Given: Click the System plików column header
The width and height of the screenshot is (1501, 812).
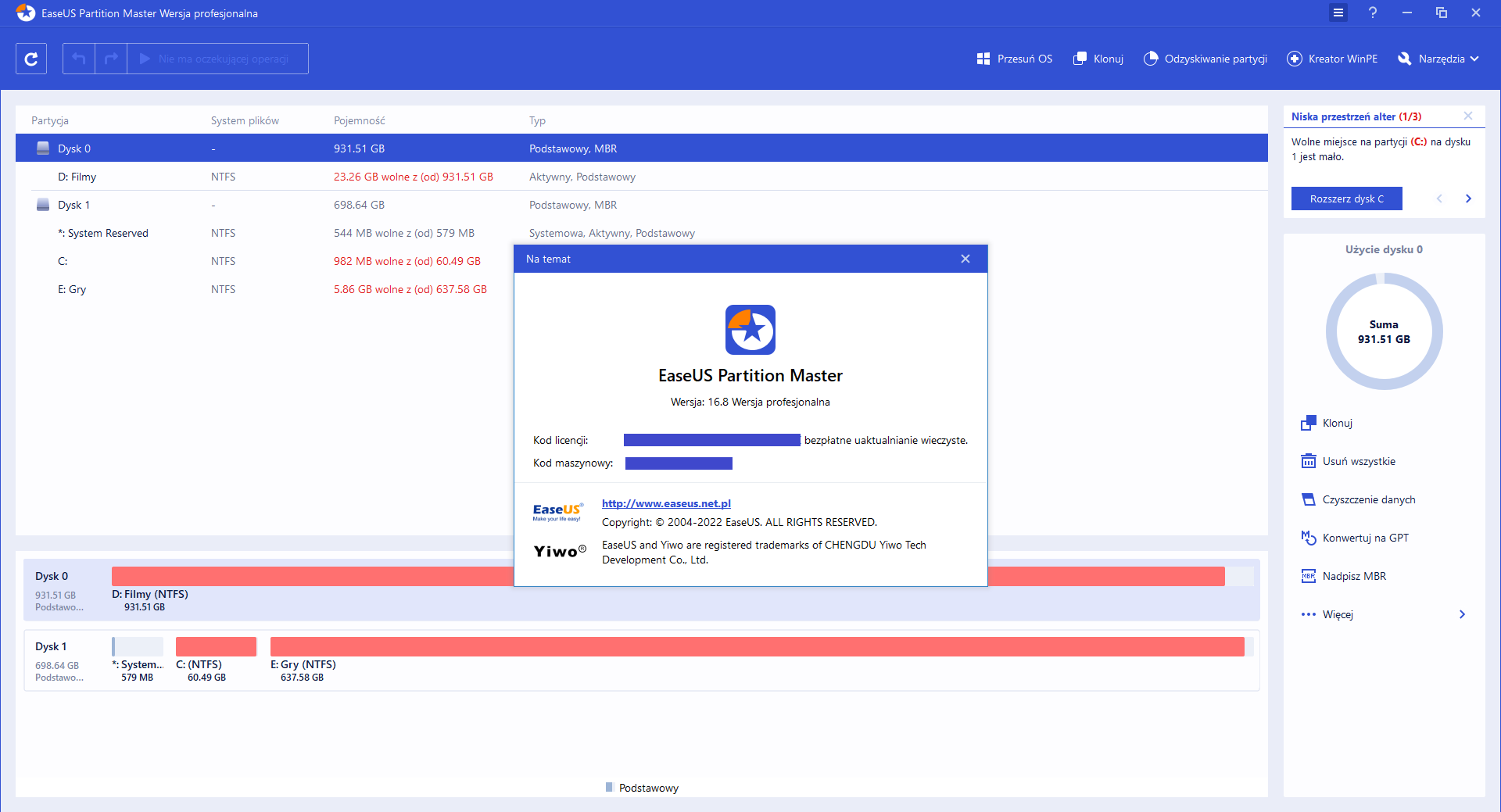Looking at the screenshot, I should 245,120.
